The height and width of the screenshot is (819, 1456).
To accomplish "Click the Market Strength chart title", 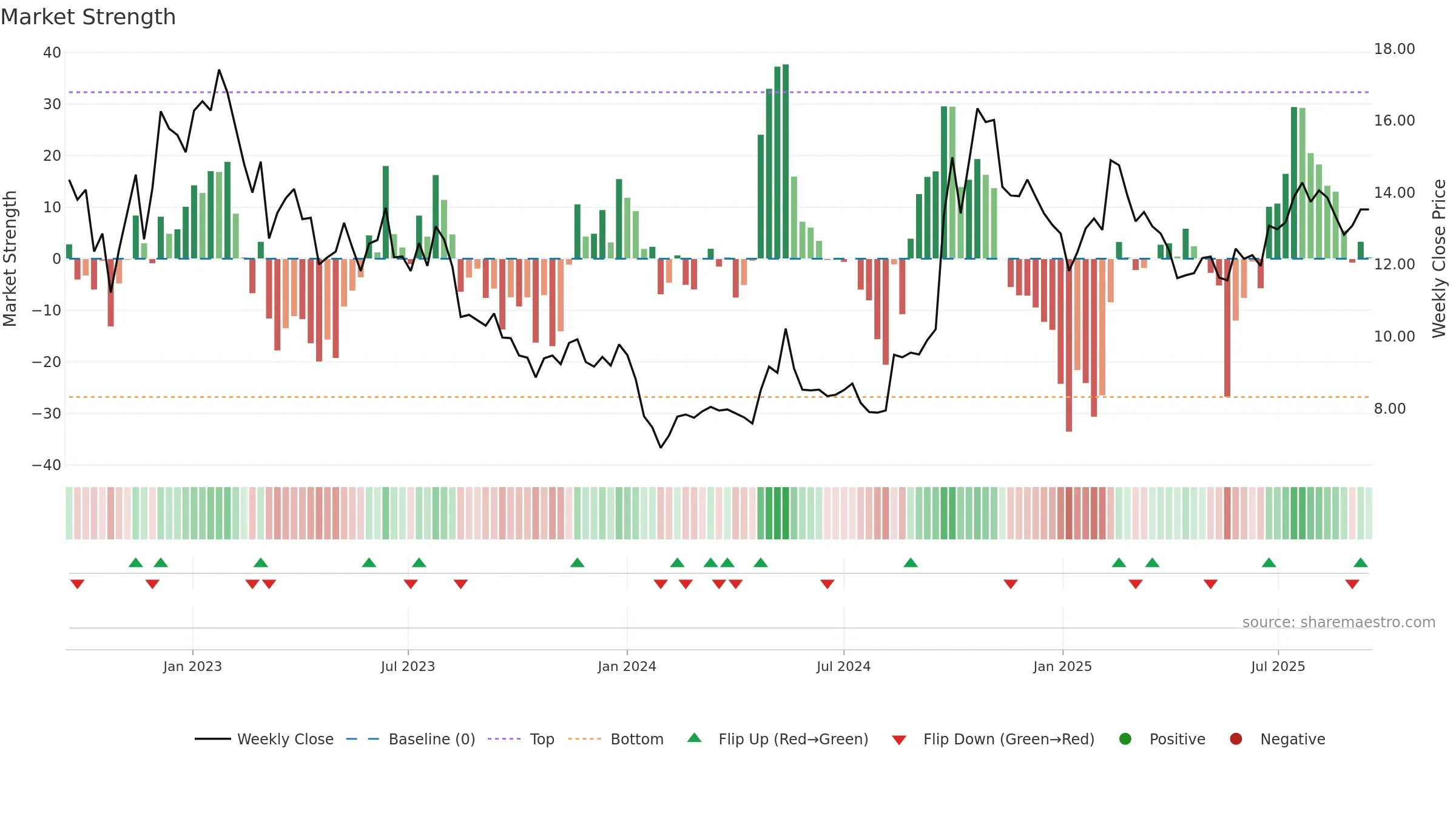I will (x=88, y=17).
